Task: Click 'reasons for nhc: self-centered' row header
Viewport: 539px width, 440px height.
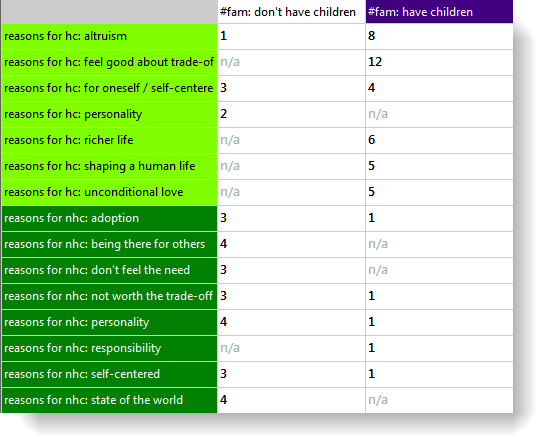Action: pos(110,374)
